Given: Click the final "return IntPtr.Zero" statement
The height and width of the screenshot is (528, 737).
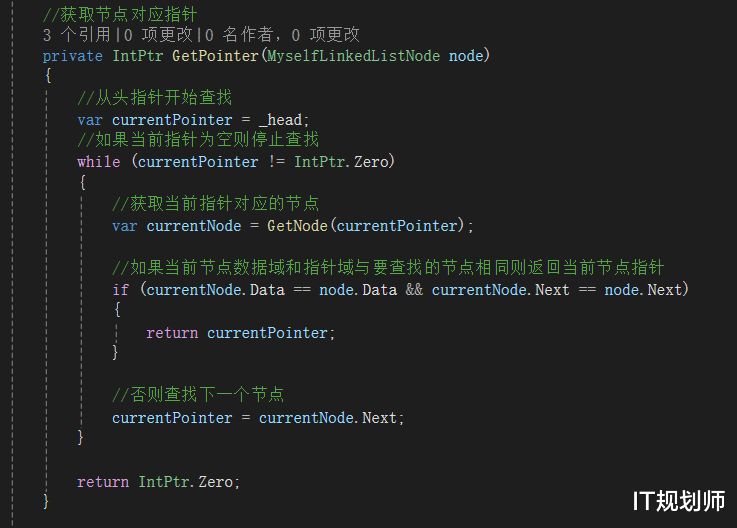Looking at the screenshot, I should coord(158,482).
